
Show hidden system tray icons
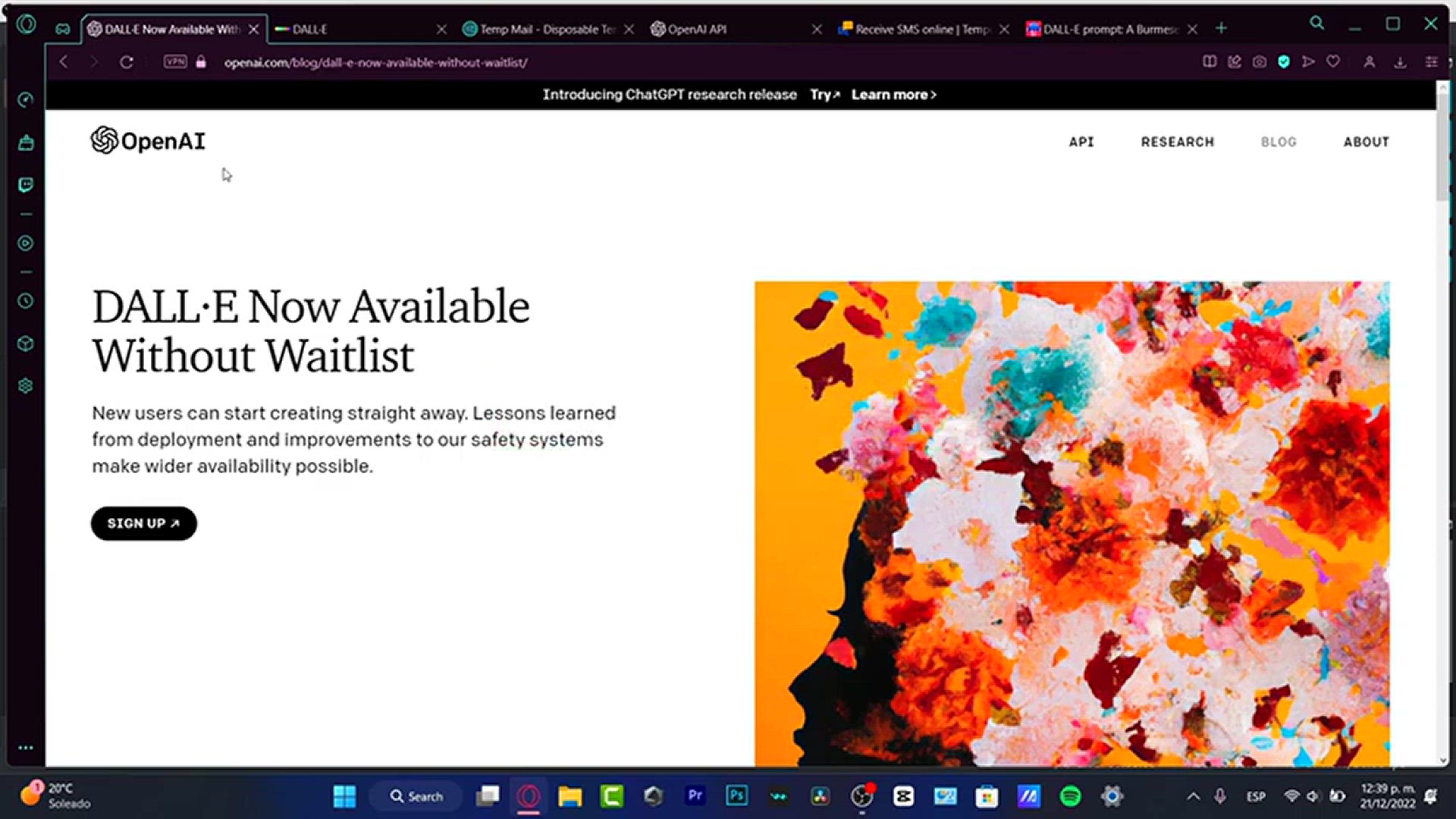click(x=1193, y=796)
